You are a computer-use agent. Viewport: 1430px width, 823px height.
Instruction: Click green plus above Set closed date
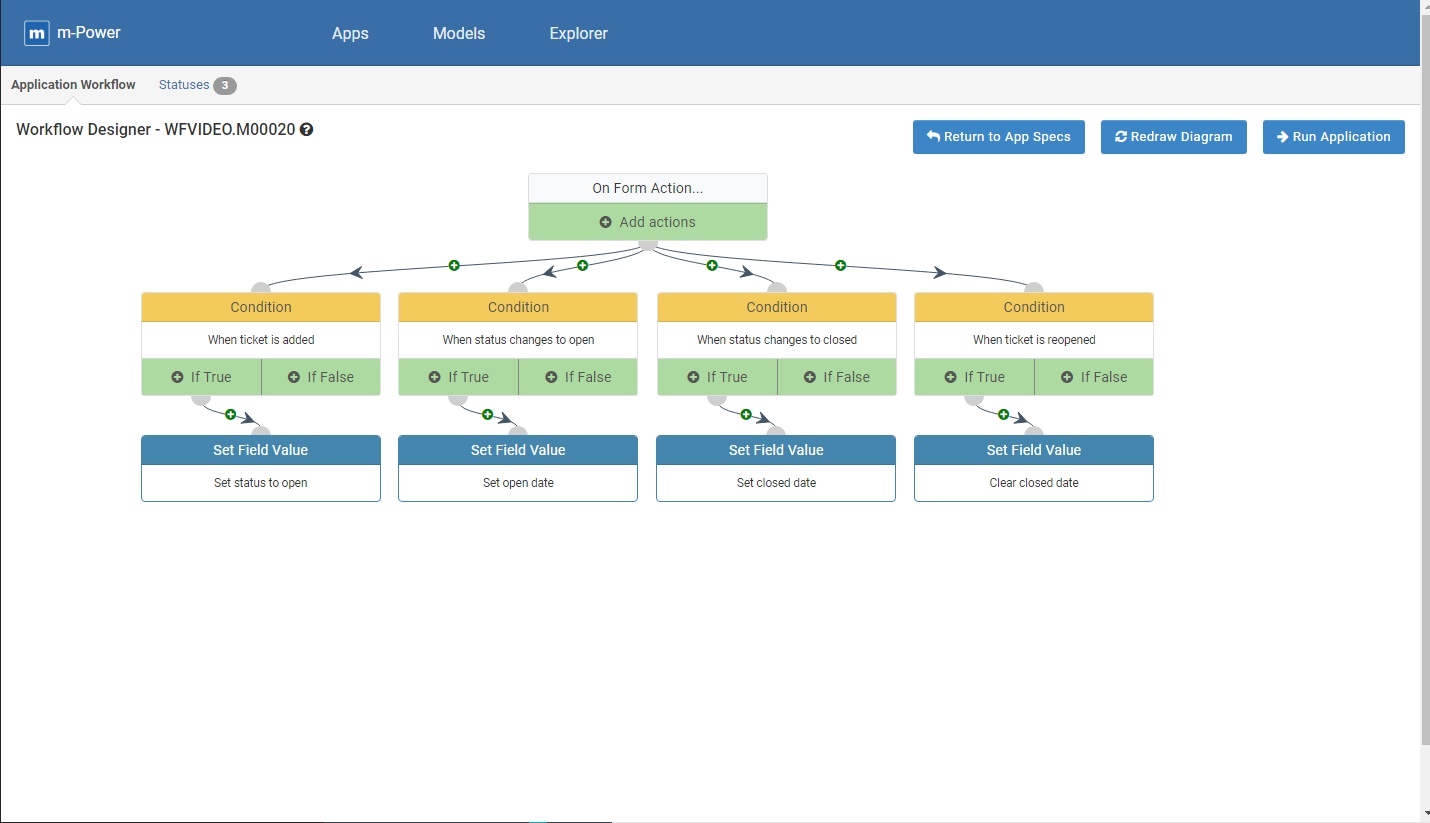click(745, 414)
